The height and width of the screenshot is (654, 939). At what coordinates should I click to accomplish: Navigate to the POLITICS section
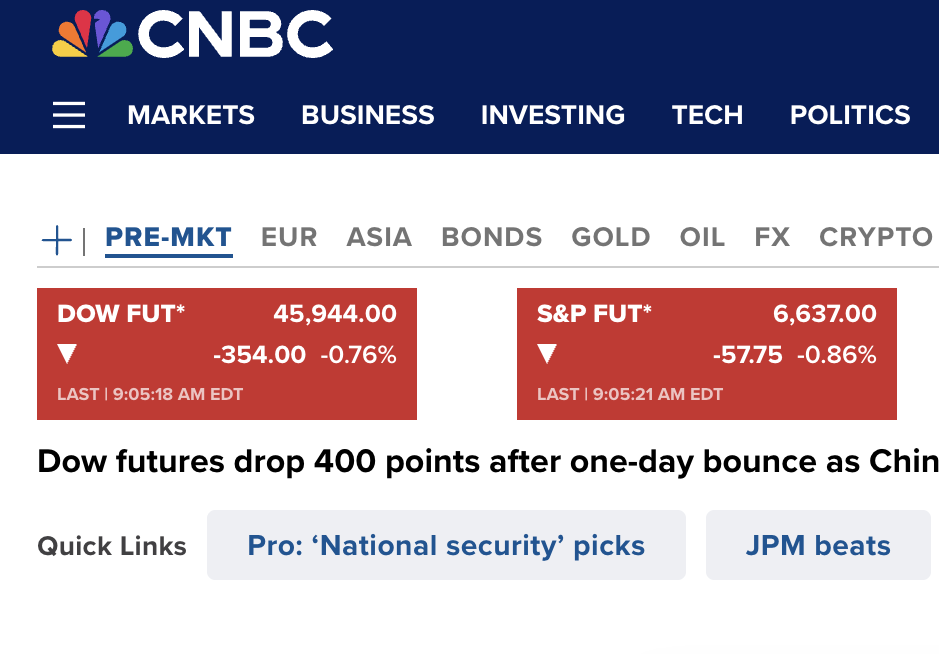click(x=850, y=115)
